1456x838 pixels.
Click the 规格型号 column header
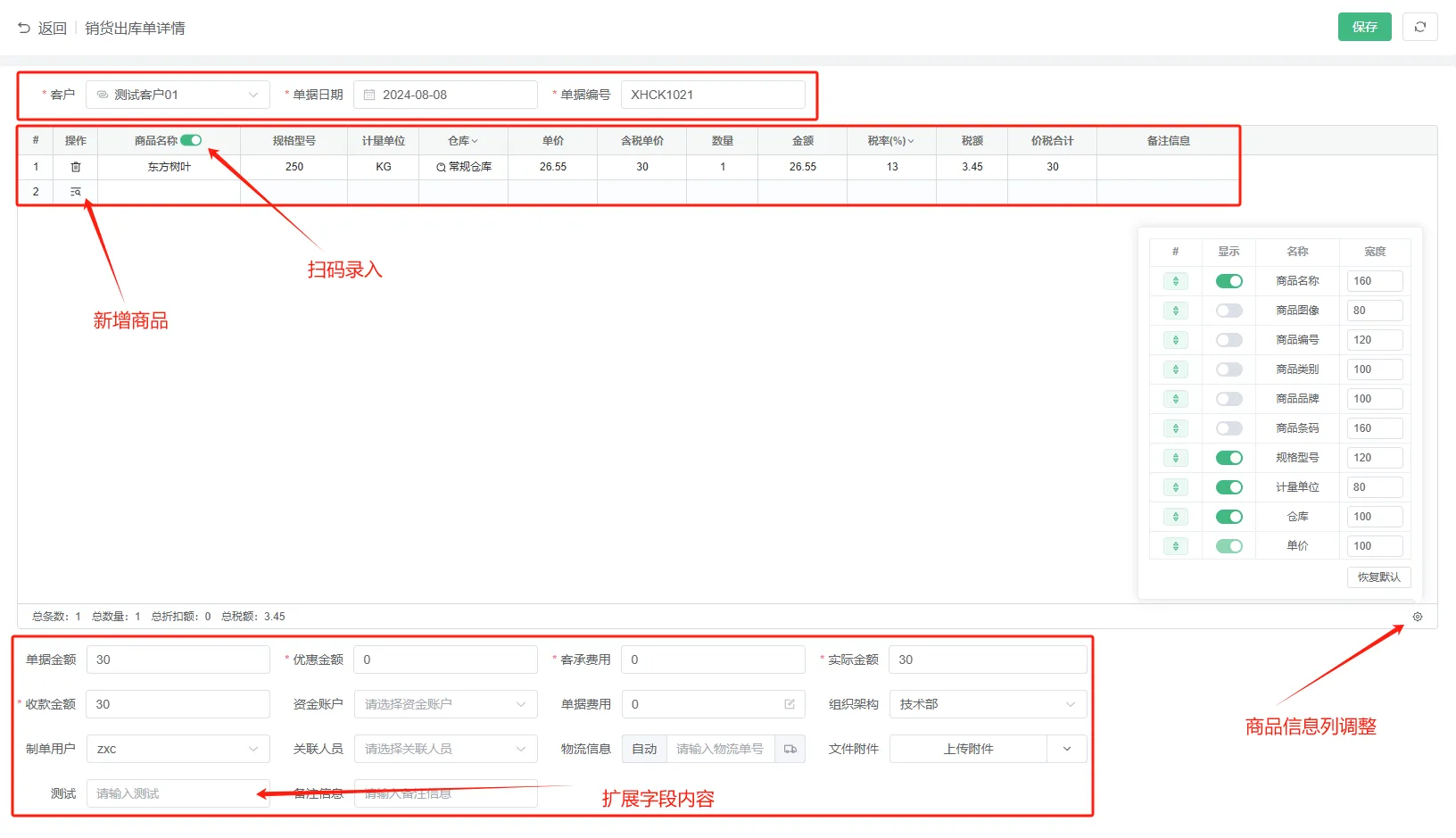pos(294,141)
